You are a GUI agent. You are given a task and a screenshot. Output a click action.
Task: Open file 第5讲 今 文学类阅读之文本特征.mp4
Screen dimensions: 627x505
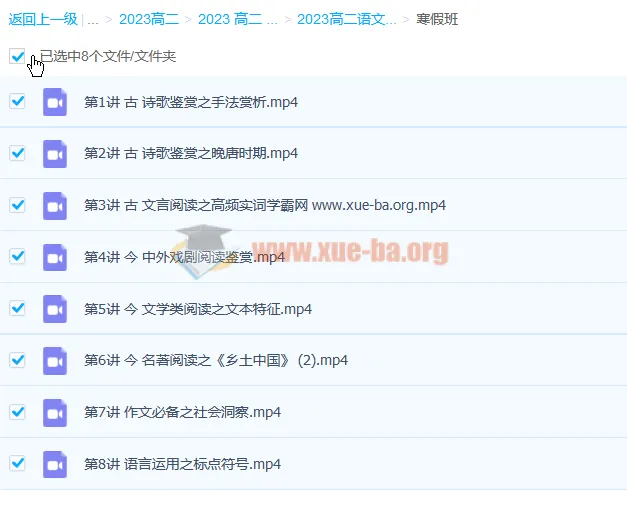click(198, 309)
